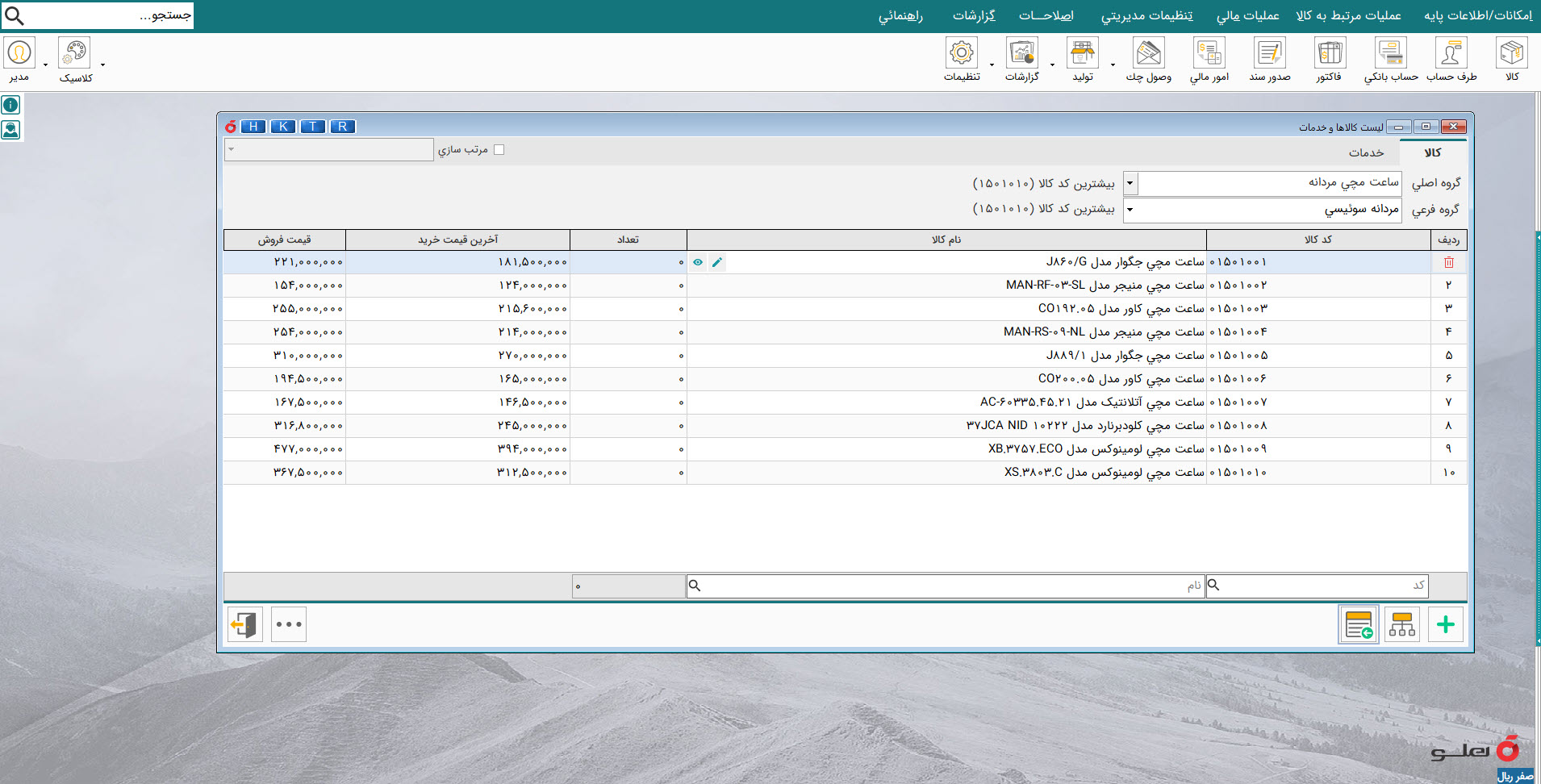
Task: Switch to the کالا tab
Action: (x=1433, y=152)
